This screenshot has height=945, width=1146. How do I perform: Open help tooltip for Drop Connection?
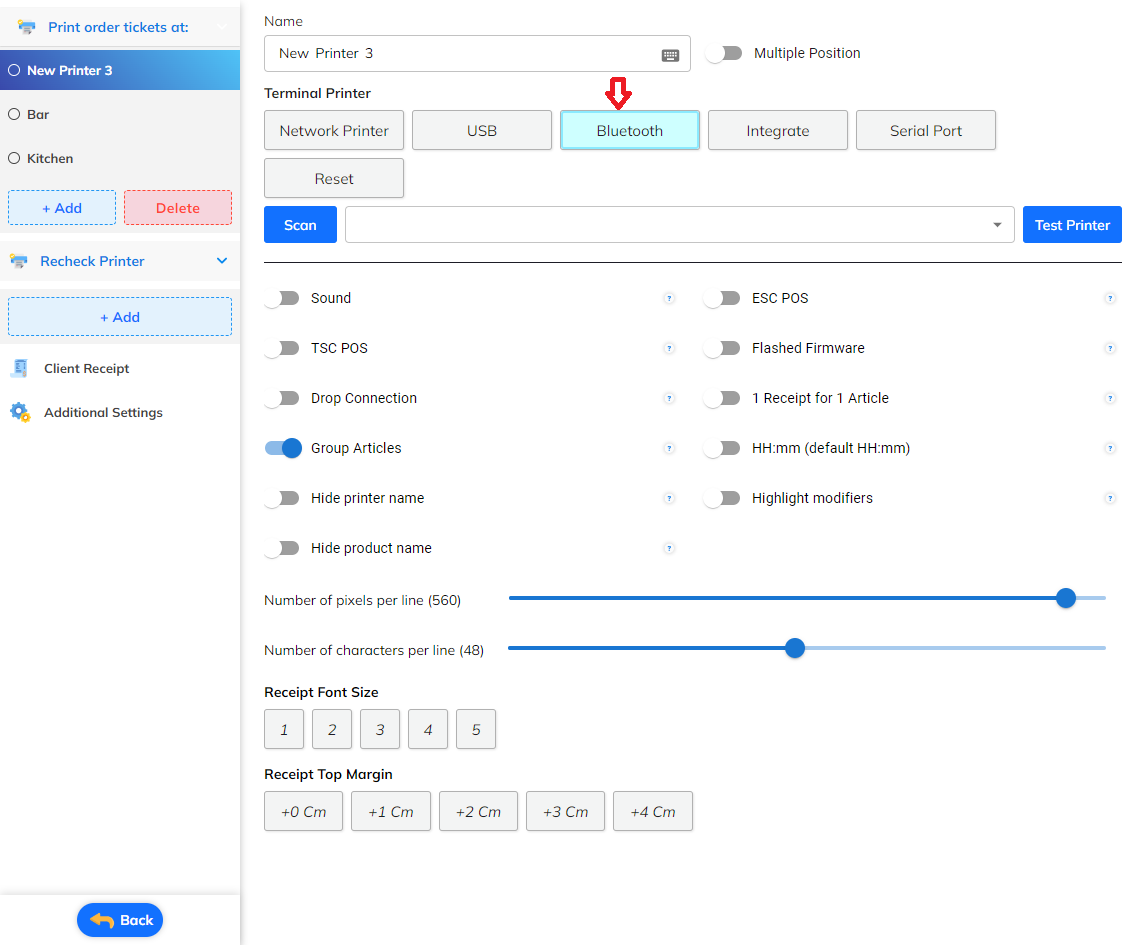pyautogui.click(x=669, y=398)
